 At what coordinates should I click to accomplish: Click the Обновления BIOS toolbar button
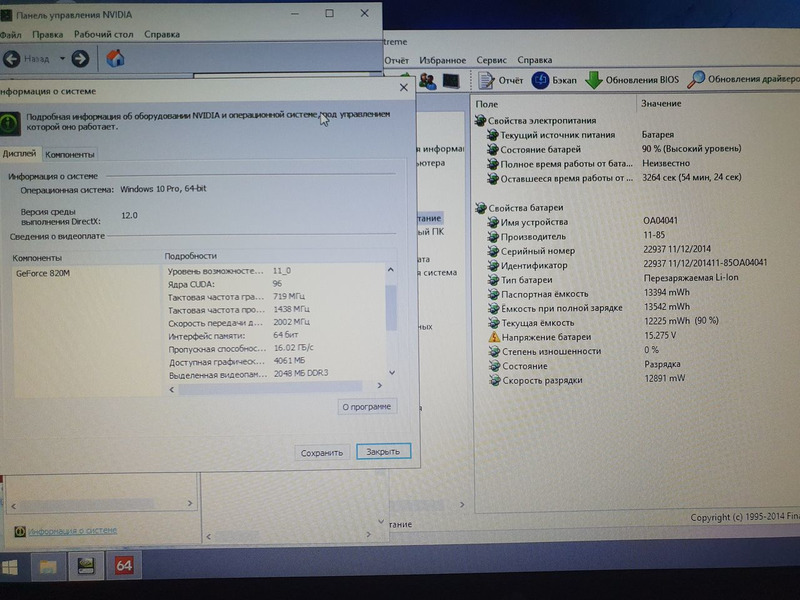[x=632, y=80]
